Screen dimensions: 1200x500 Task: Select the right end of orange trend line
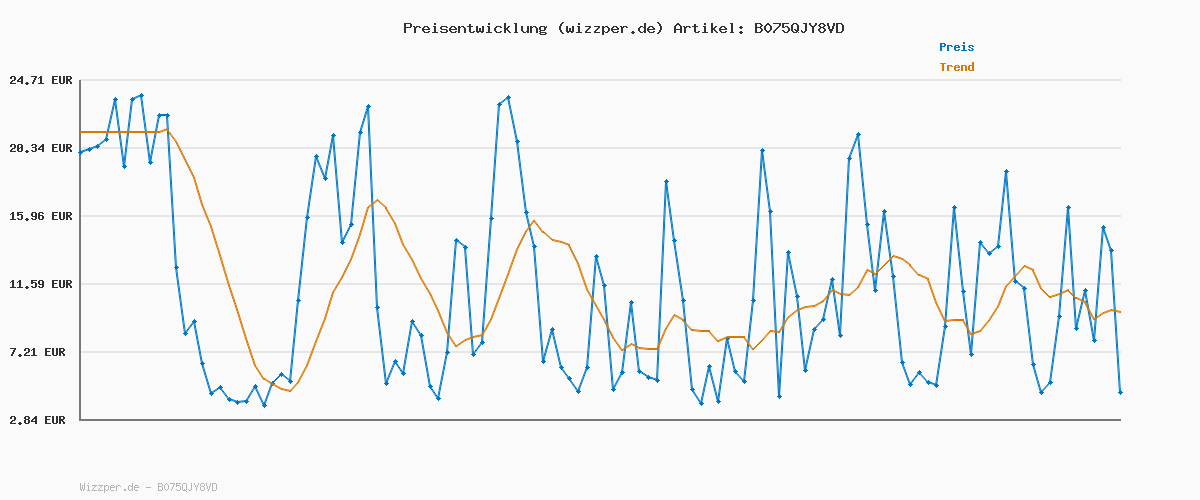tap(1120, 312)
